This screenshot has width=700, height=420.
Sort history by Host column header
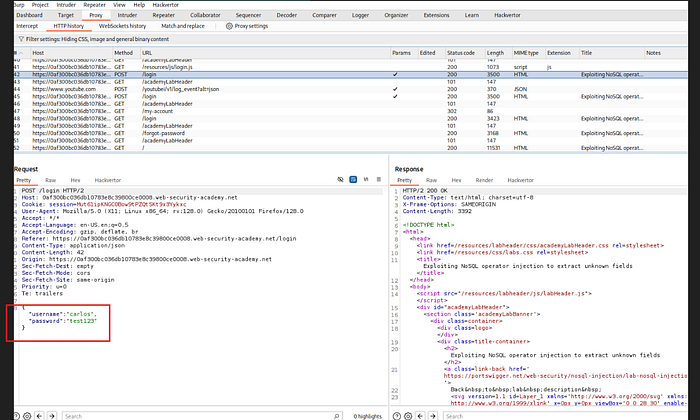(x=71, y=53)
